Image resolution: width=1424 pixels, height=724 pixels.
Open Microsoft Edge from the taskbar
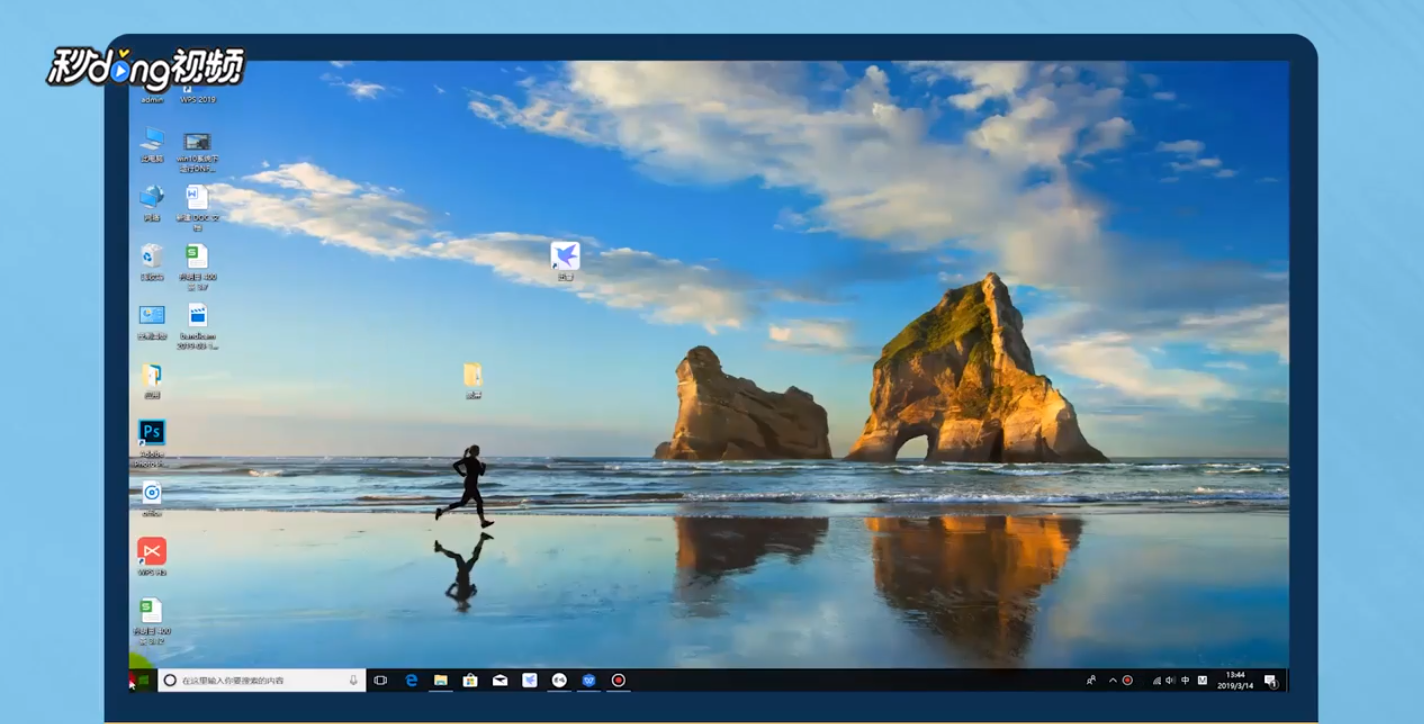coord(412,679)
